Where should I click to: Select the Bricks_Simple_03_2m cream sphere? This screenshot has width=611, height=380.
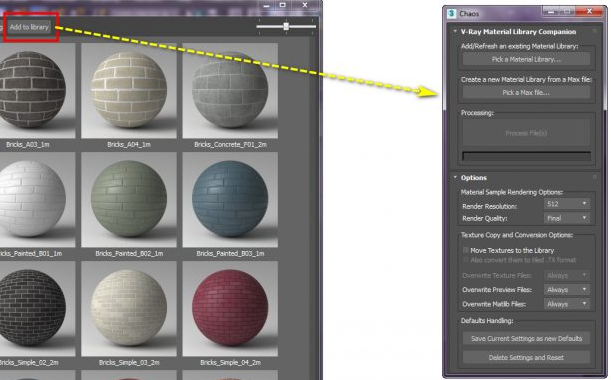pos(129,309)
